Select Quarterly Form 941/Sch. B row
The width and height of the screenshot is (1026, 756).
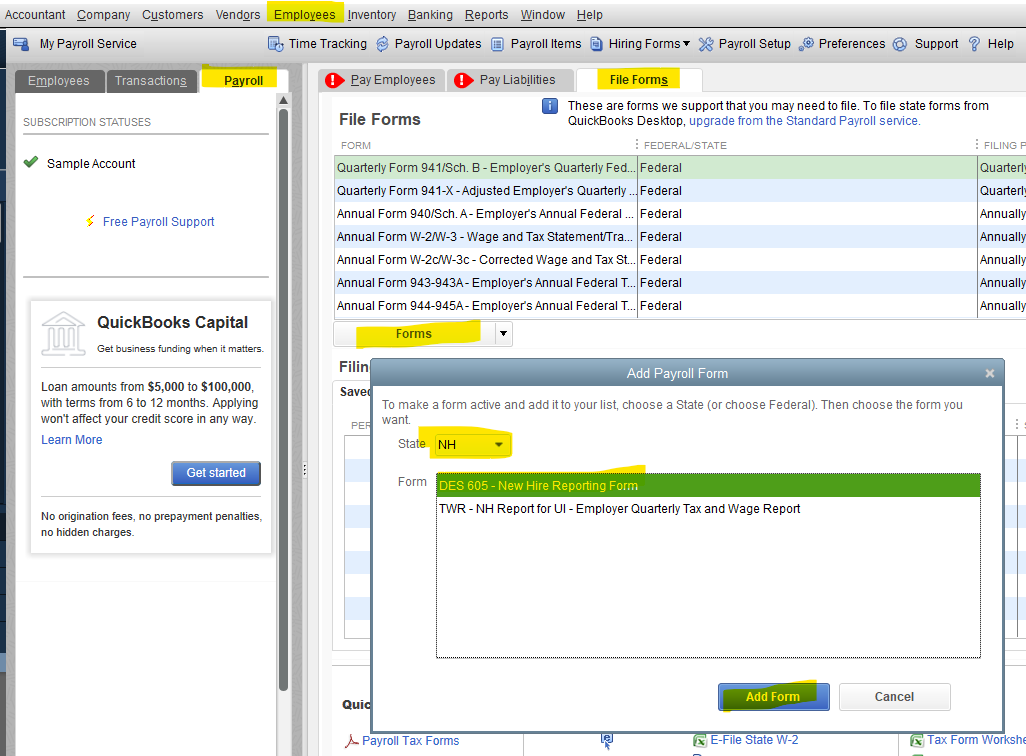click(x=680, y=168)
